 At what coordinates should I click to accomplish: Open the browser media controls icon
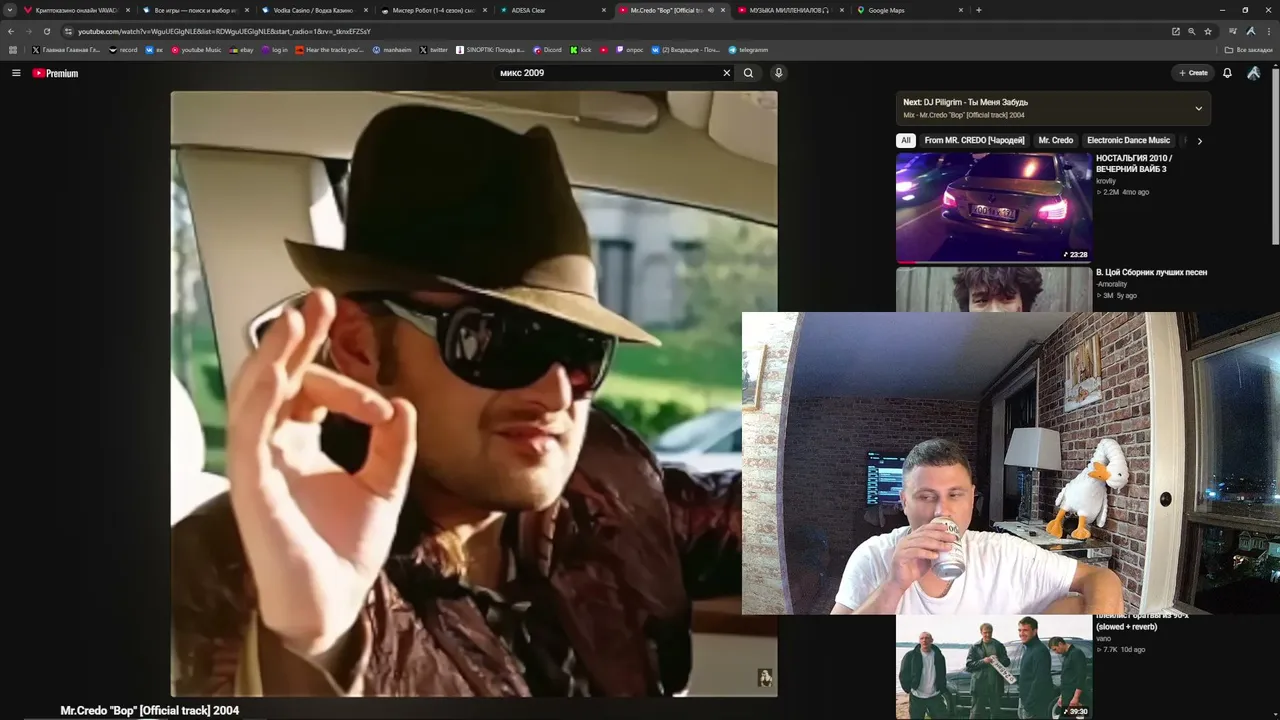(1233, 31)
